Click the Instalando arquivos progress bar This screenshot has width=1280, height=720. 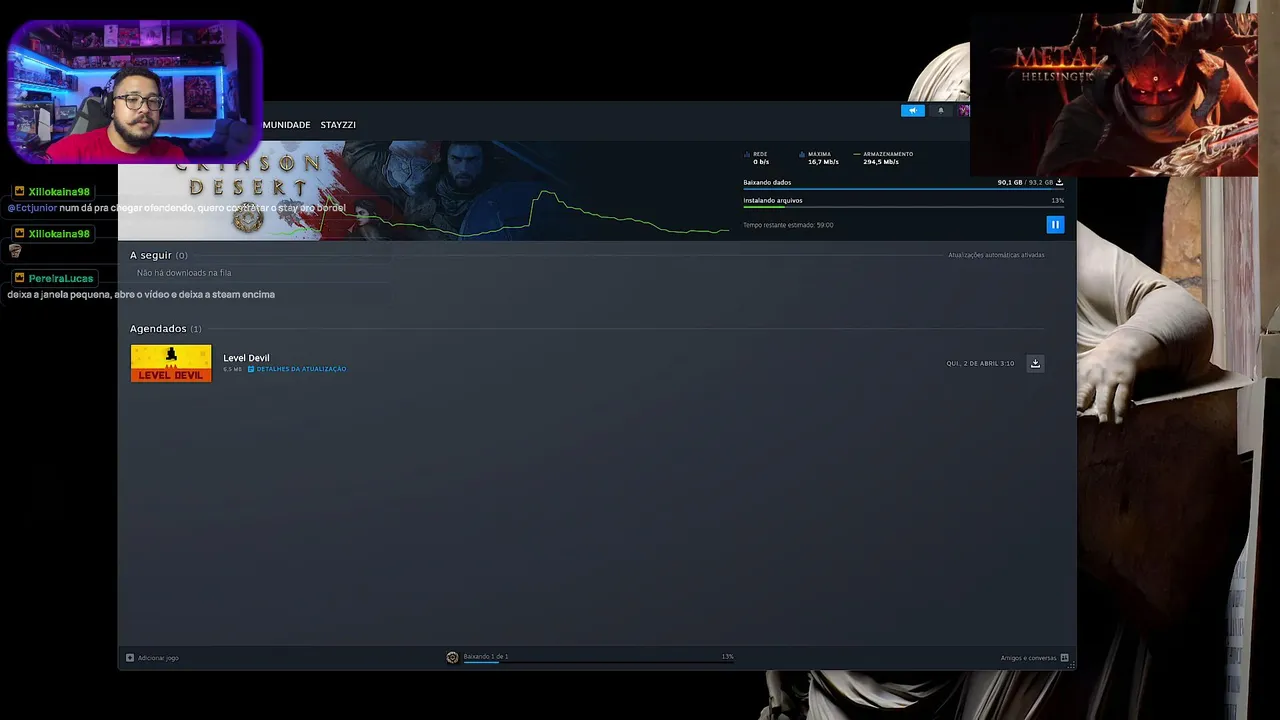903,207
